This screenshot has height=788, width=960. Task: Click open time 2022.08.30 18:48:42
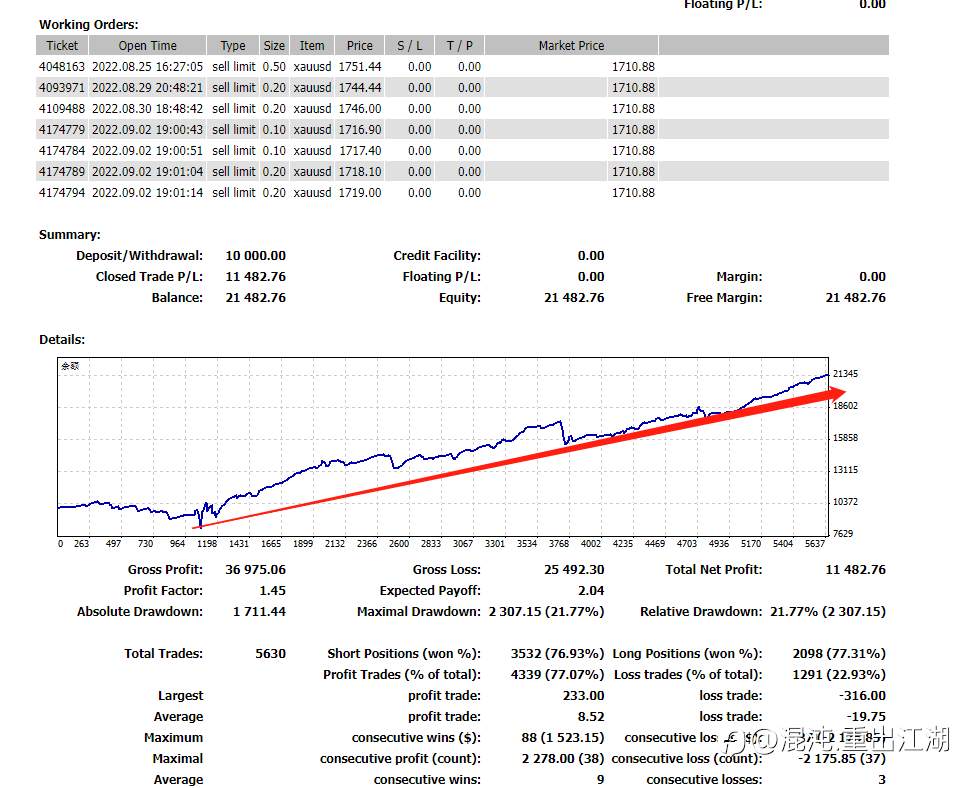click(x=148, y=108)
